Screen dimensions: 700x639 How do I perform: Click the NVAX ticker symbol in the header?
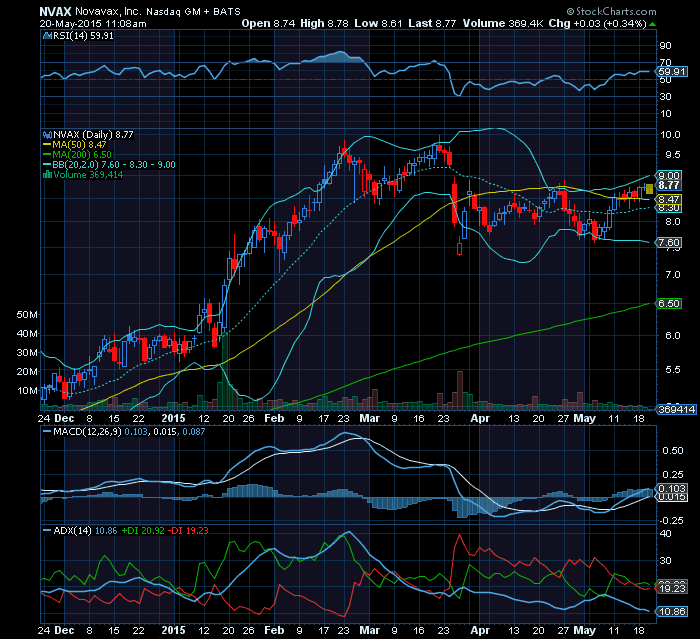(55, 12)
